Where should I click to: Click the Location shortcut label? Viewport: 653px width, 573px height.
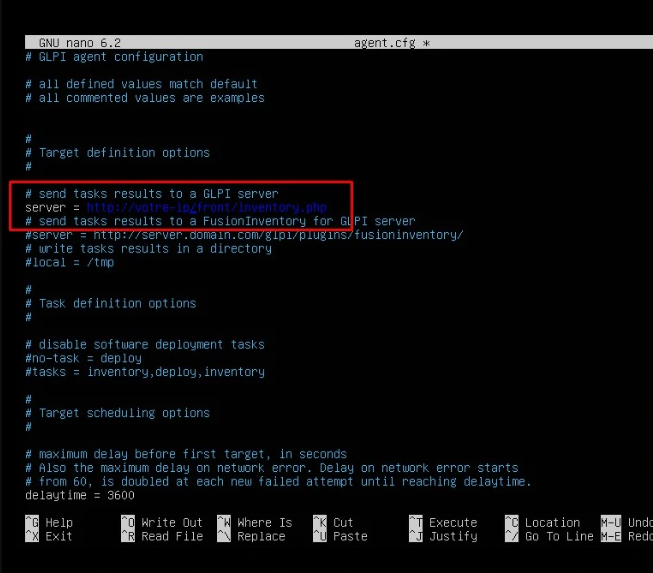(x=552, y=522)
